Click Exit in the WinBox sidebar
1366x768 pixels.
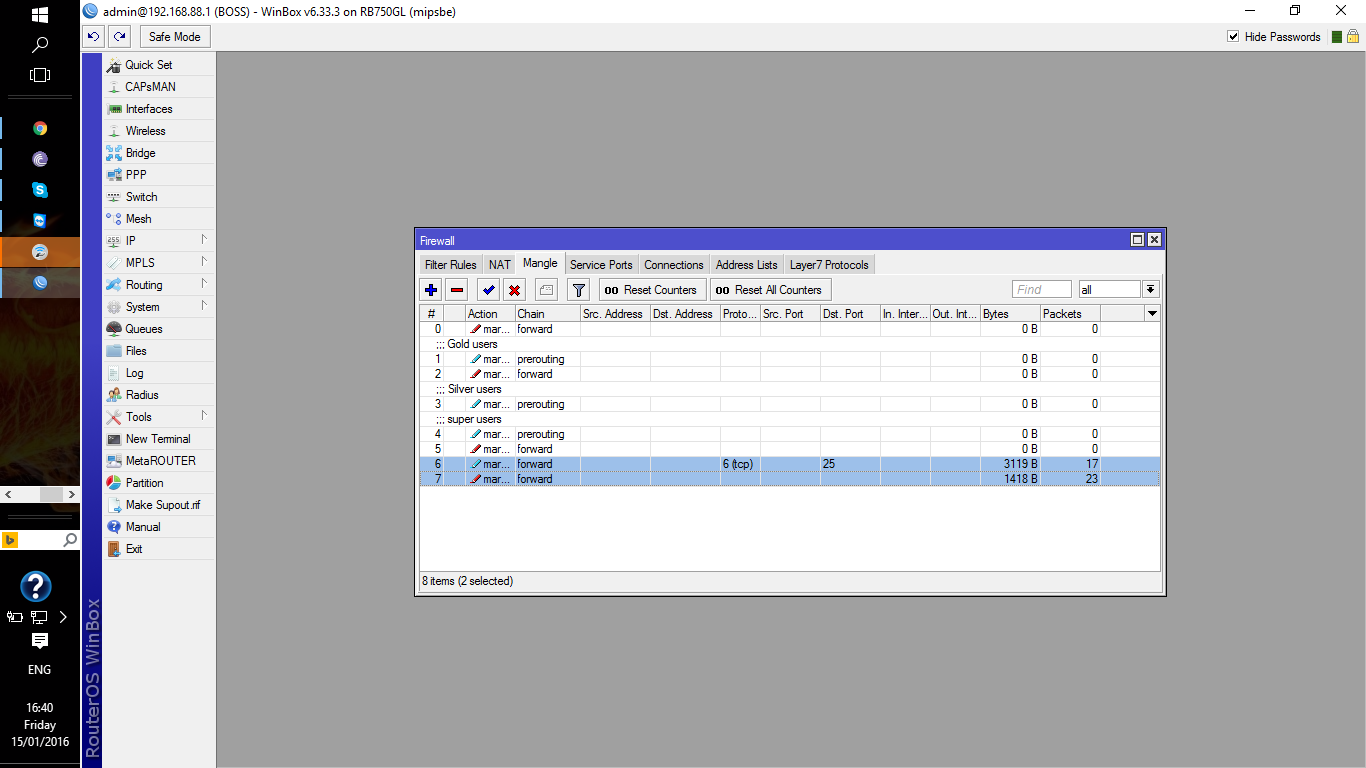pyautogui.click(x=159, y=549)
